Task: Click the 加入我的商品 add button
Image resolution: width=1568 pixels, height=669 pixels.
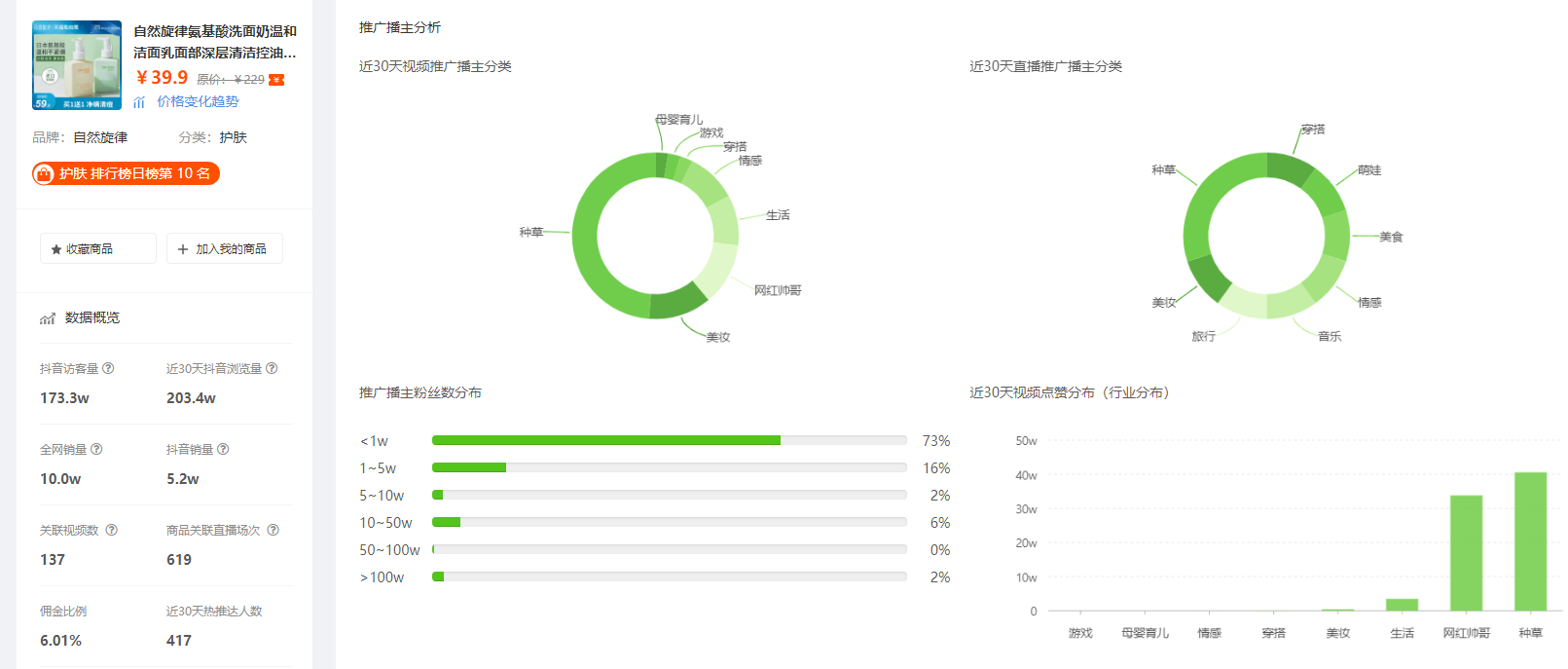Action: coord(224,248)
